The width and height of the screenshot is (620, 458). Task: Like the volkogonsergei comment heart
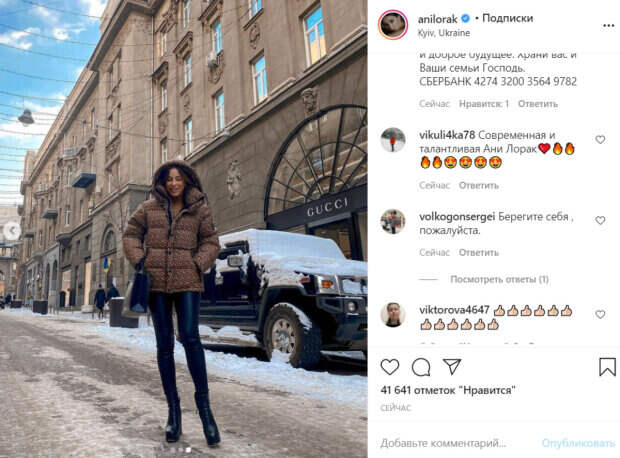click(600, 220)
